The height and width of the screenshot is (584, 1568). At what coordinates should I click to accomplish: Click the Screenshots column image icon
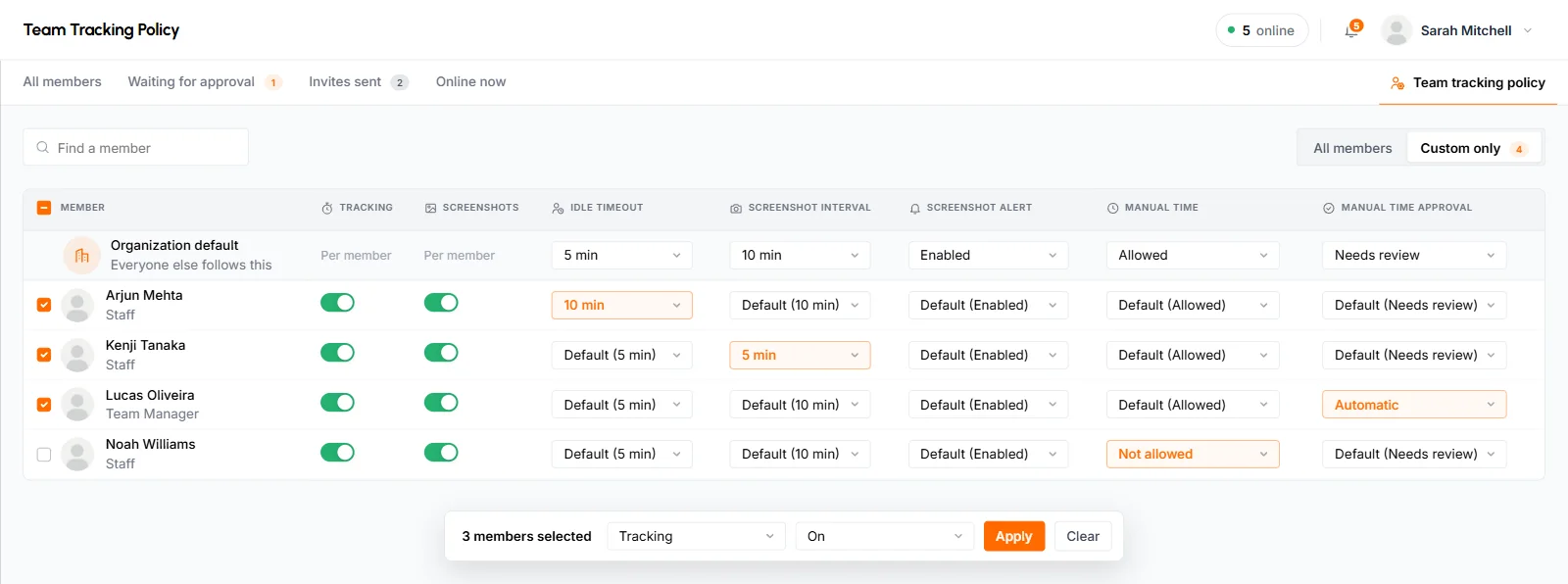click(430, 209)
